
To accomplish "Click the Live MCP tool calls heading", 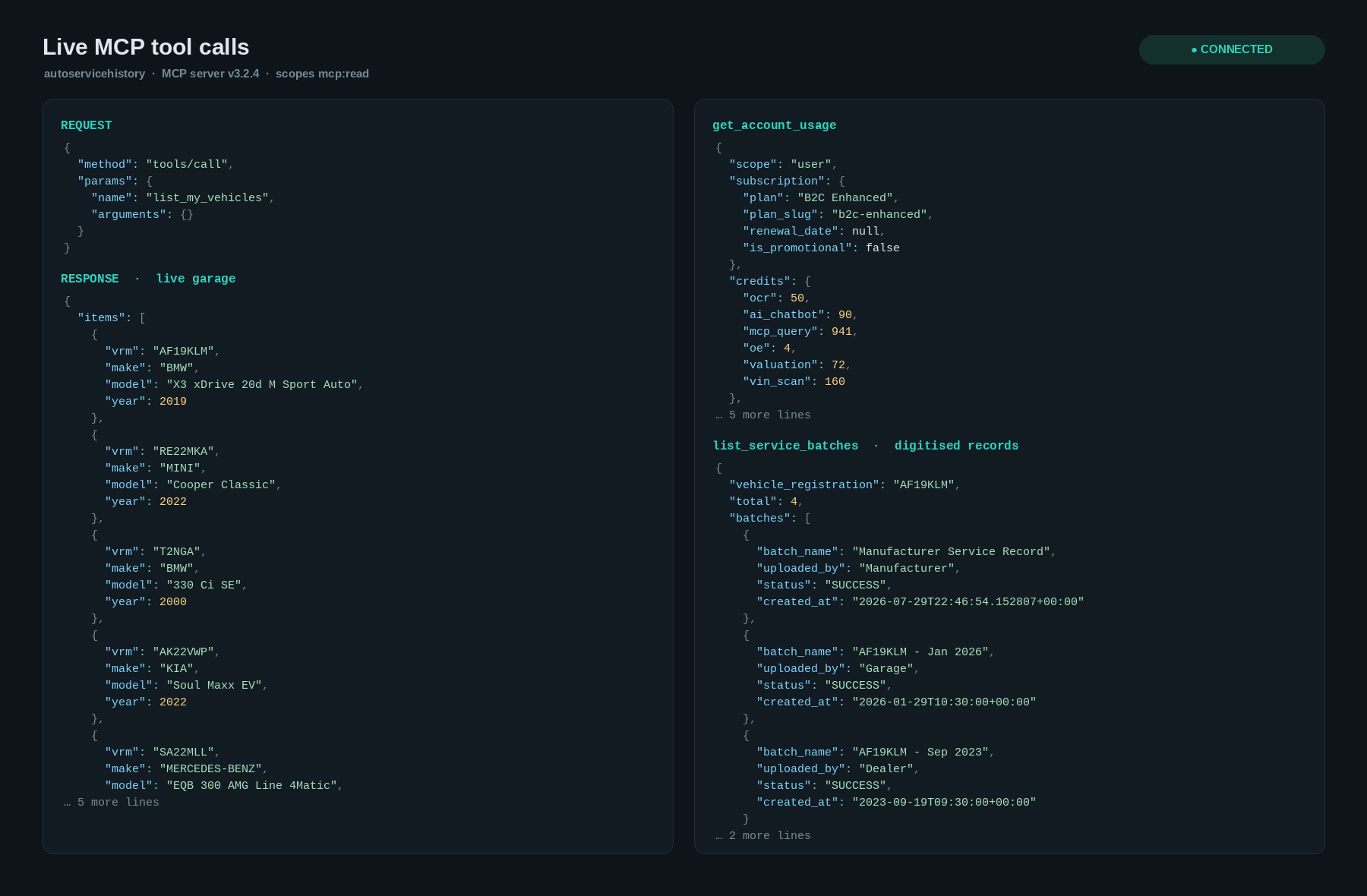I will pyautogui.click(x=146, y=47).
